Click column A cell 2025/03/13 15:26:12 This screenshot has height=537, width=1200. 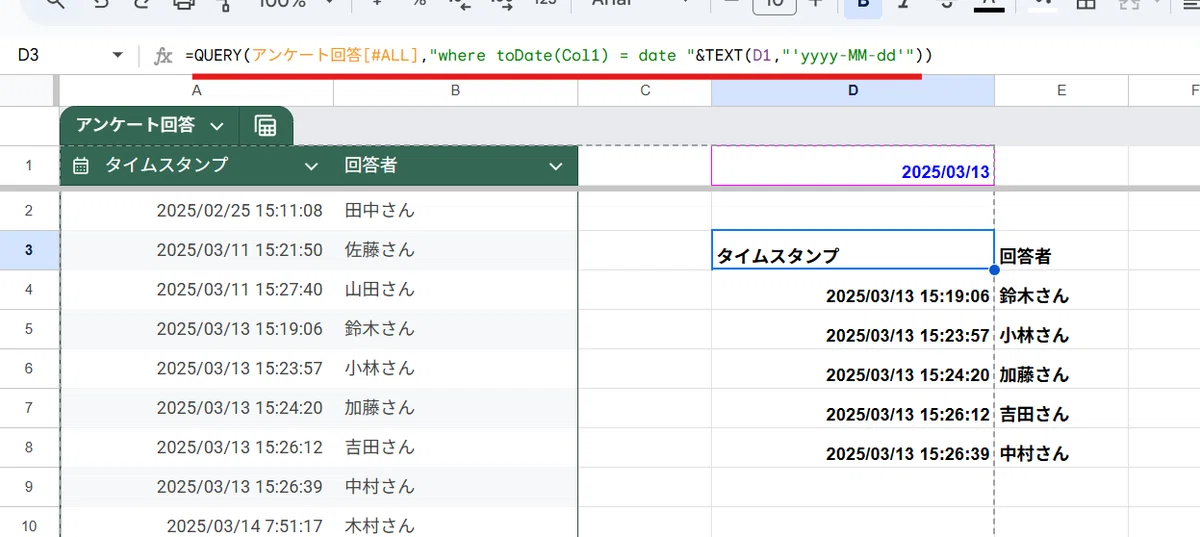tap(196, 447)
